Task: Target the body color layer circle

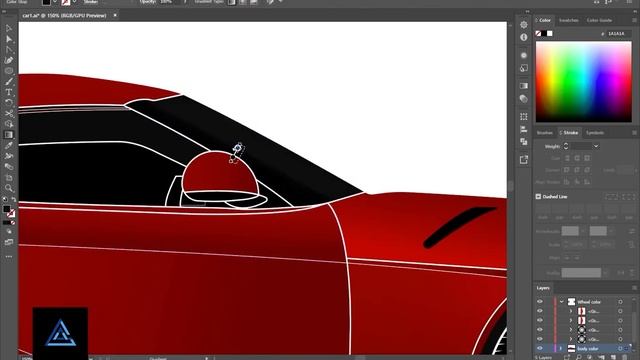Action: tap(620, 349)
